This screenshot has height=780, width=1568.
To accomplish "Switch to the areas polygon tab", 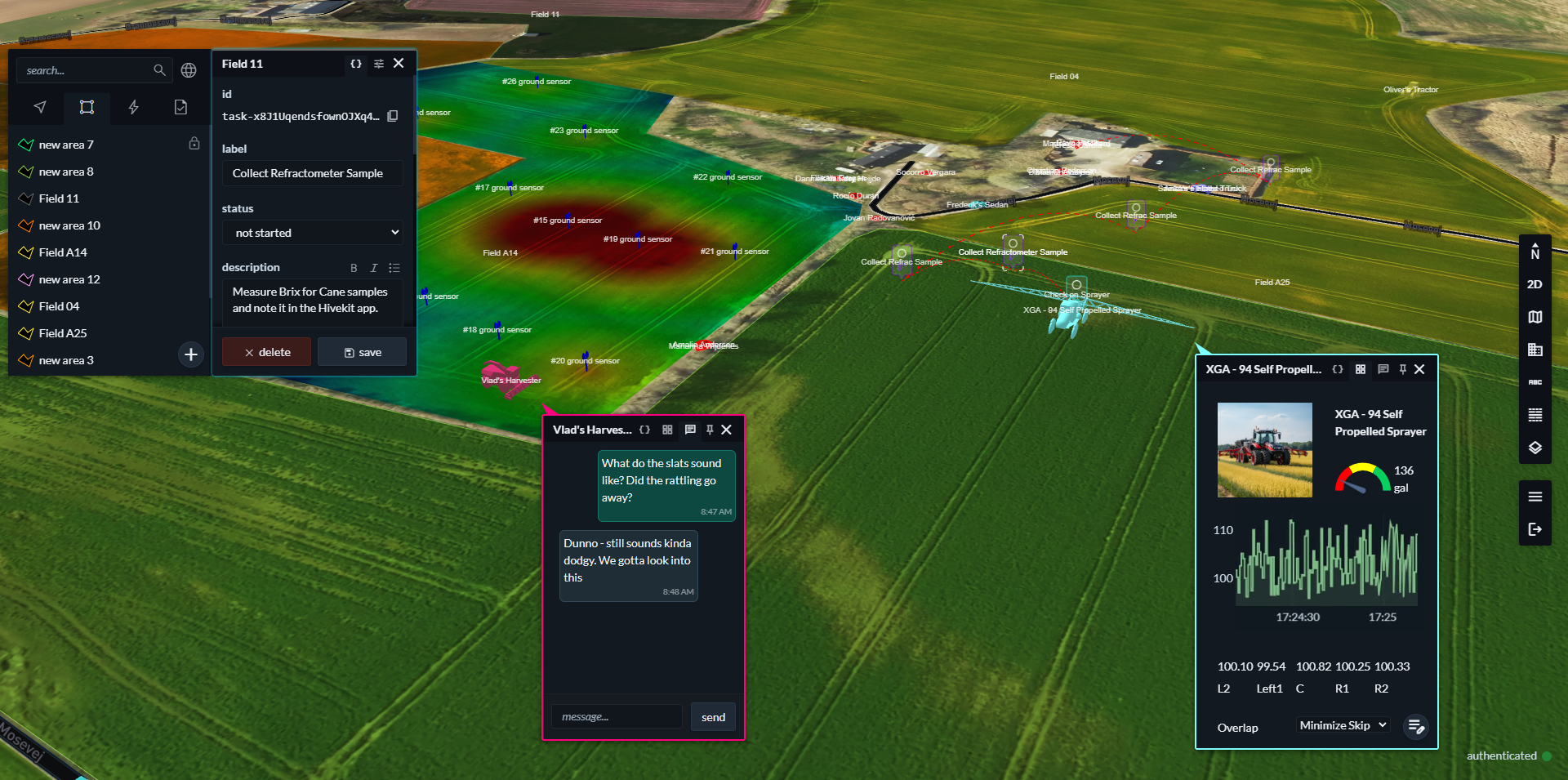I will 87,107.
